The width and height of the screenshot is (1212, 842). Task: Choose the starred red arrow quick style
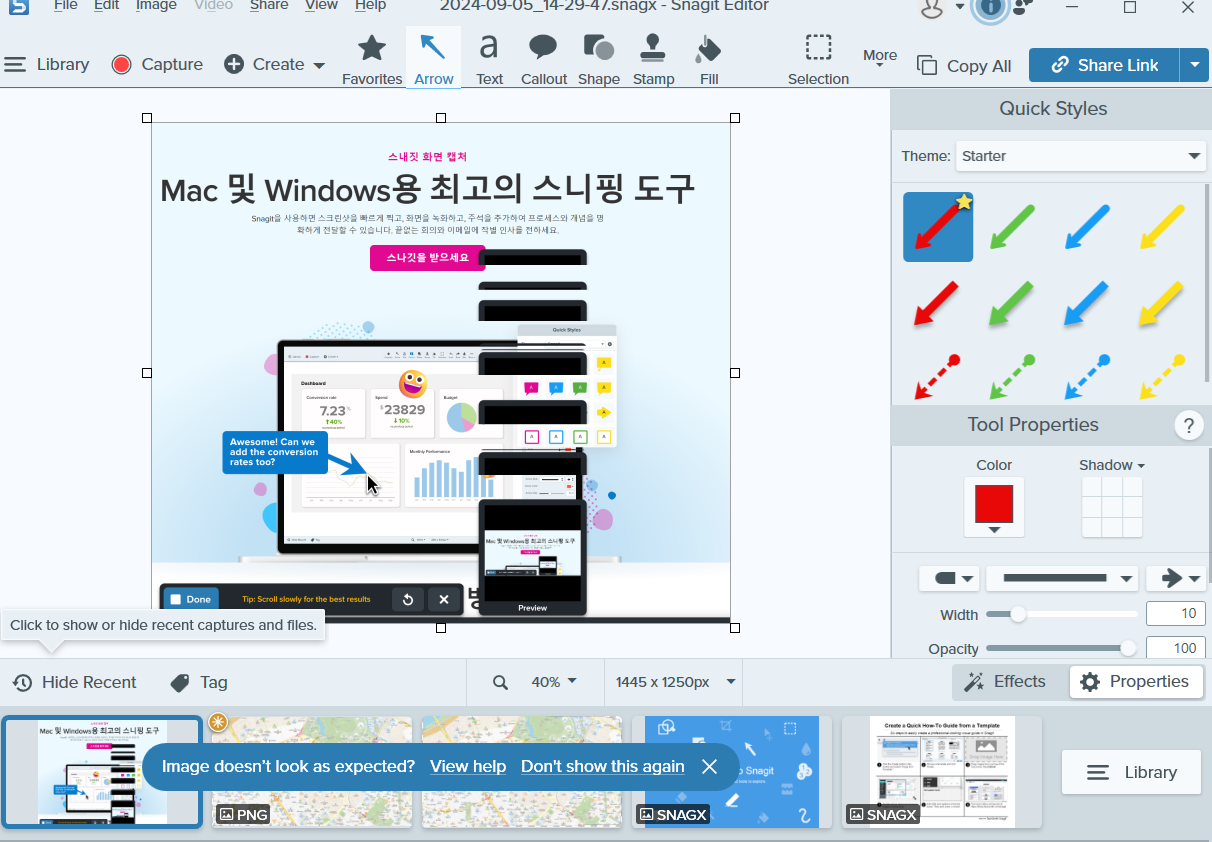[x=938, y=227]
